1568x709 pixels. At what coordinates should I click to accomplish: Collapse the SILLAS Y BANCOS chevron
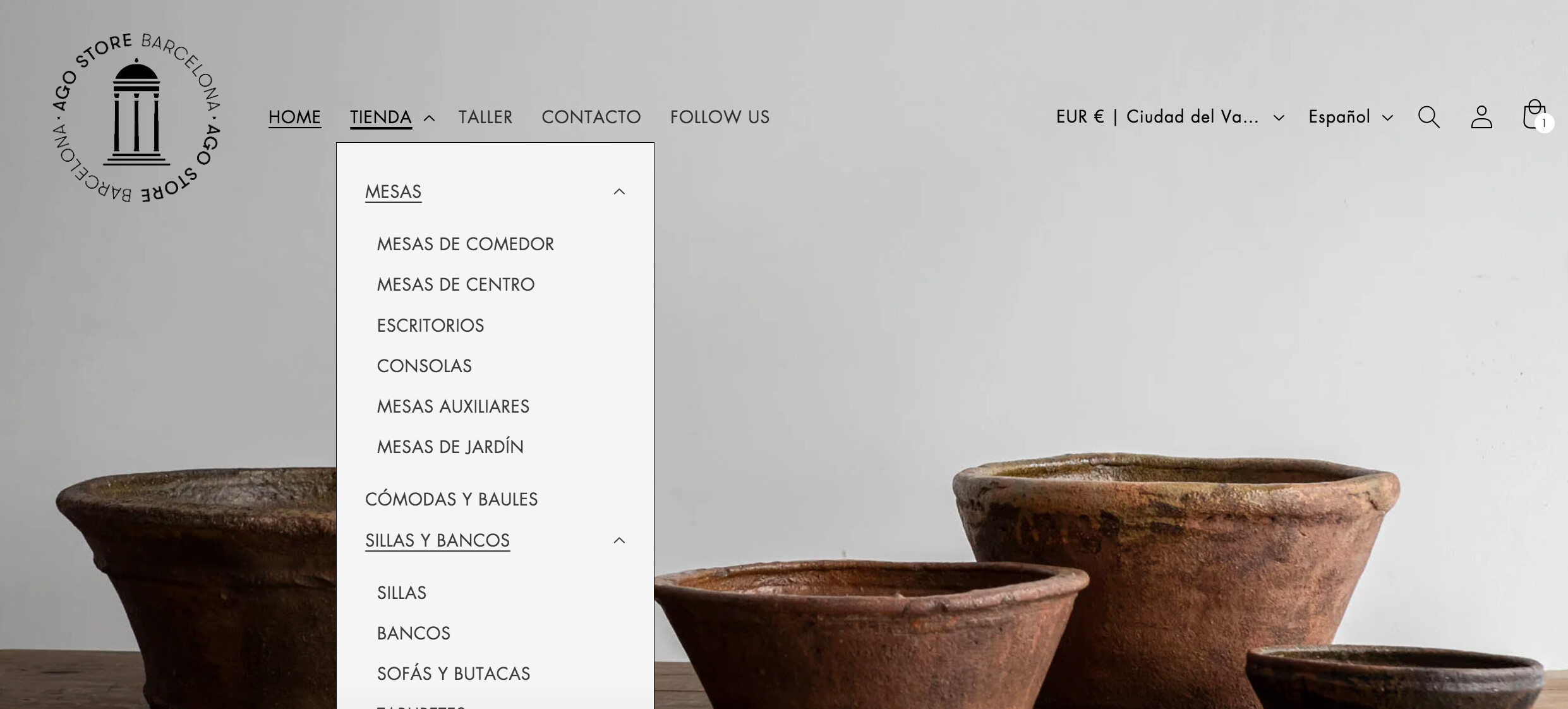[619, 540]
